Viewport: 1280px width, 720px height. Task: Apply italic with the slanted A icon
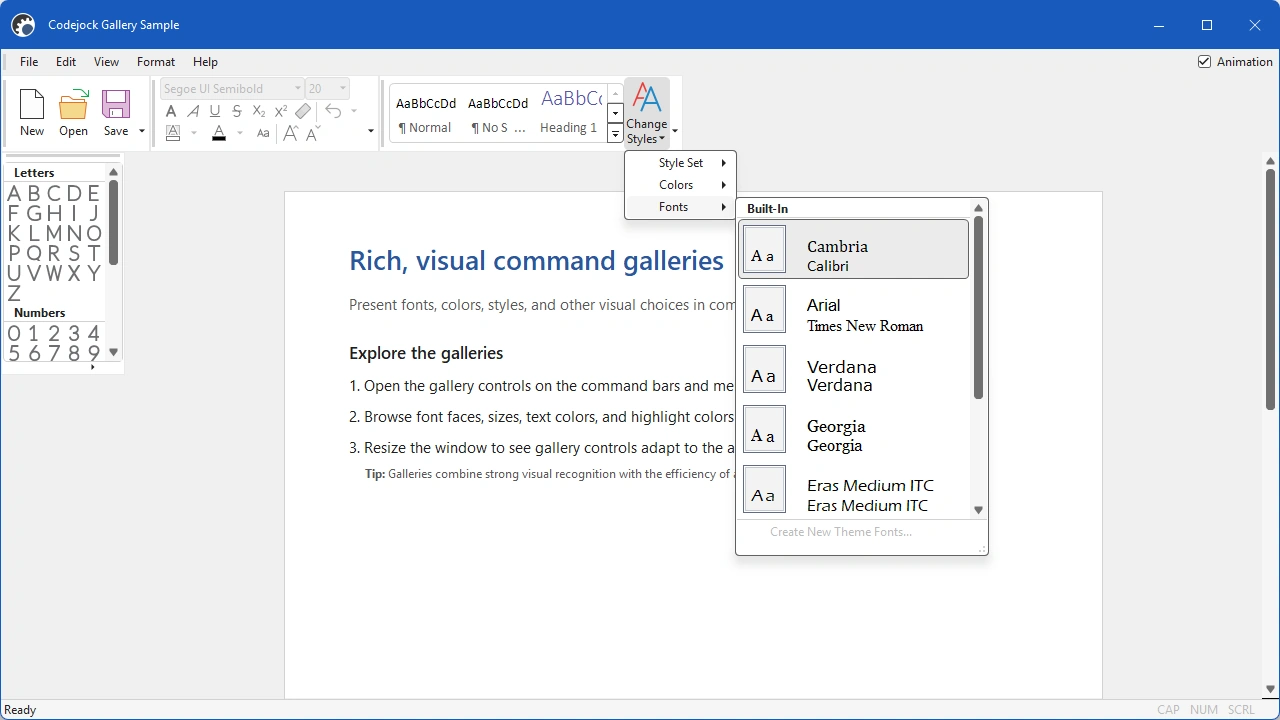tap(193, 111)
